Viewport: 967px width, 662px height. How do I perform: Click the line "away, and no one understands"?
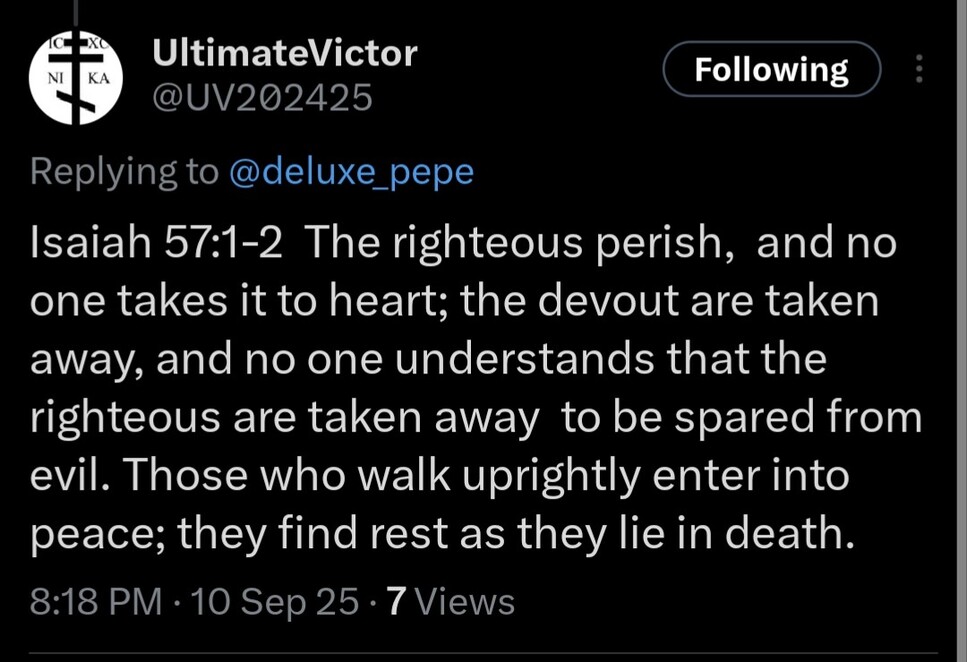[x=428, y=359]
